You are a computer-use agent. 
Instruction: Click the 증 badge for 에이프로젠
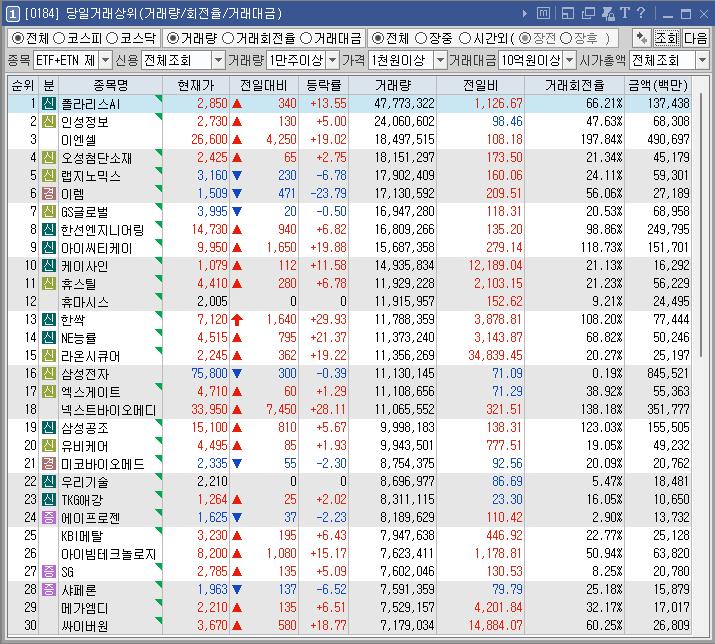point(49,517)
